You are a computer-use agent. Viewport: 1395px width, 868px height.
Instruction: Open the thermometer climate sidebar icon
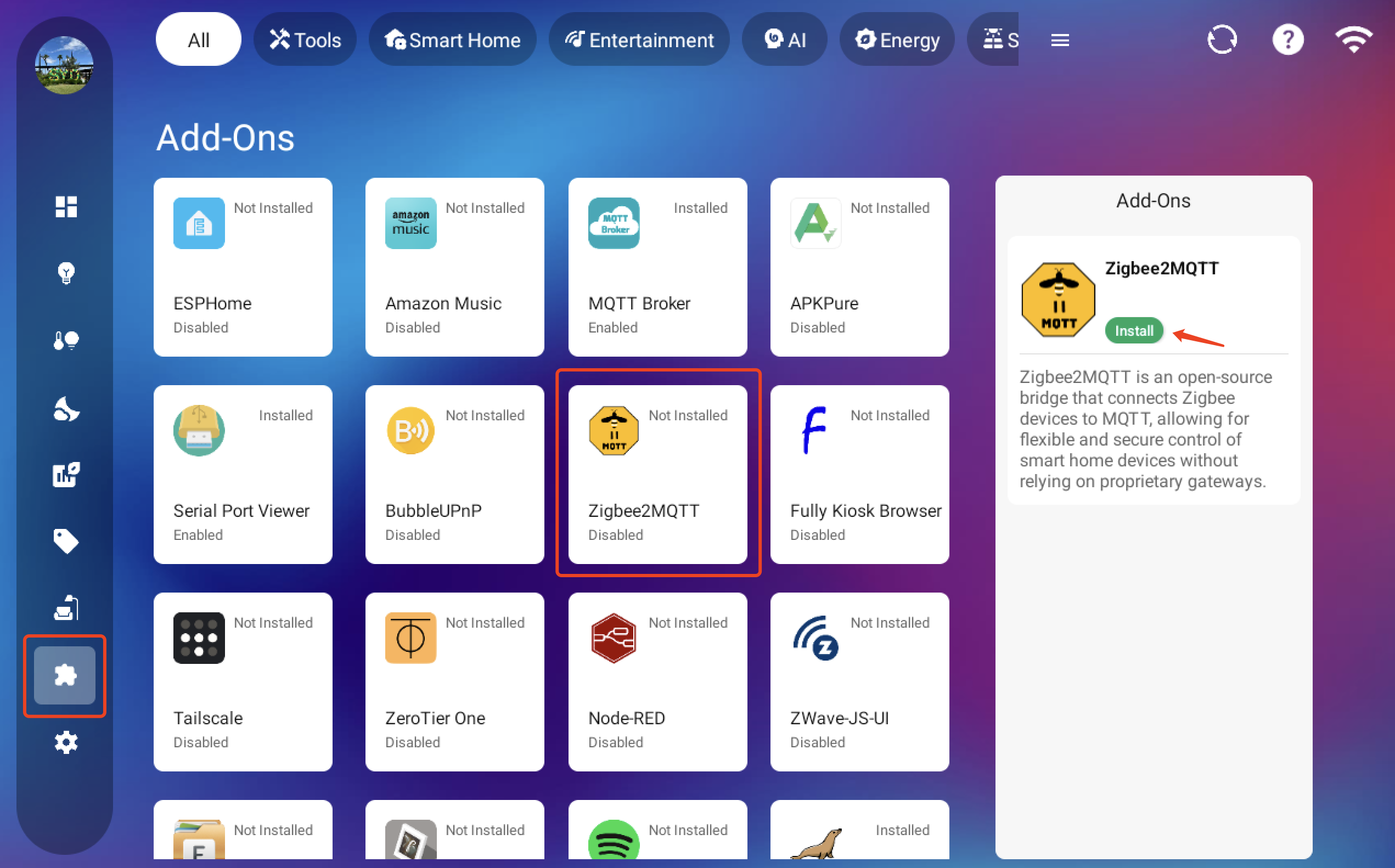tap(66, 340)
